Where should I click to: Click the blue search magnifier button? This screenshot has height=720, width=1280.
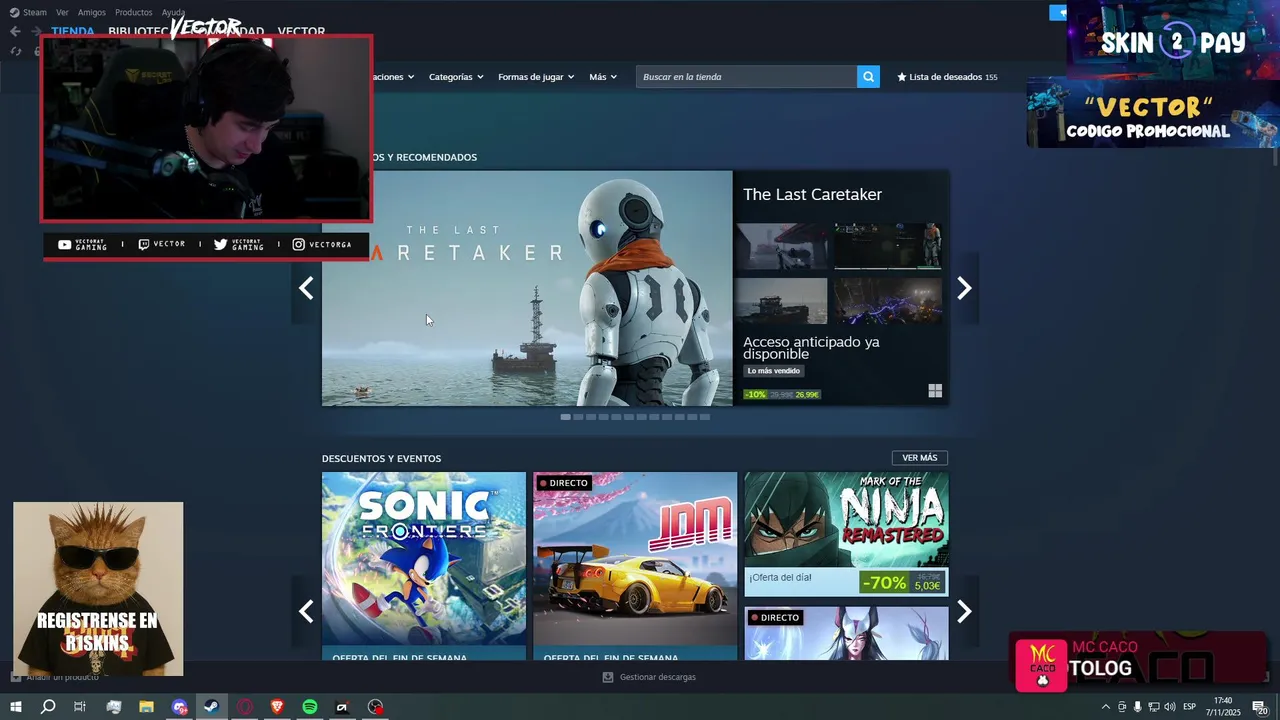(868, 77)
